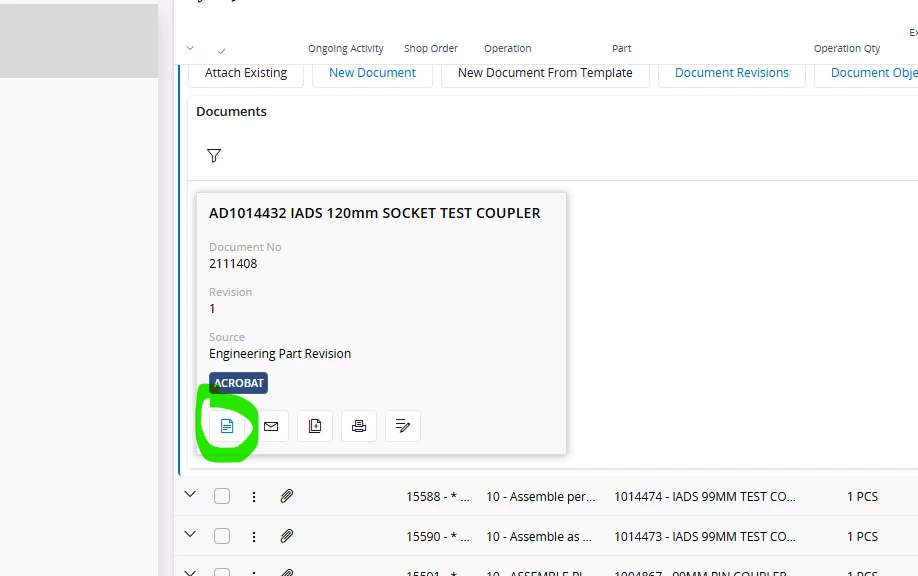Click the select-all checkmark in table header

tap(221, 51)
